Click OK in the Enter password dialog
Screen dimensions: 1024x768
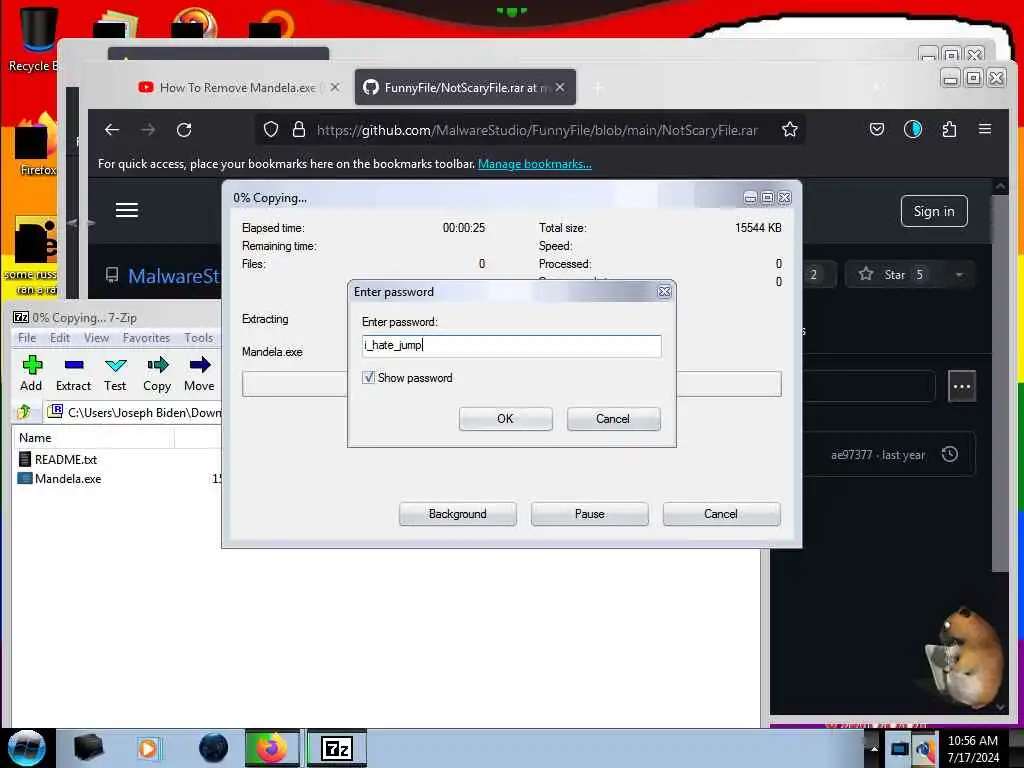pyautogui.click(x=505, y=419)
